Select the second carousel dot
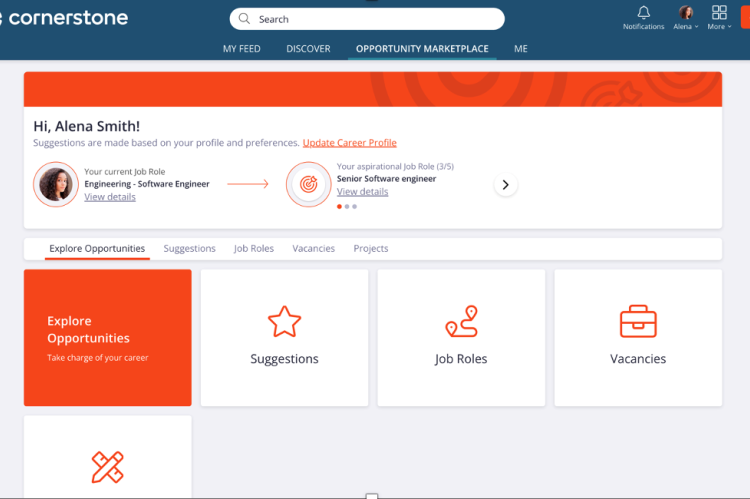Image resolution: width=750 pixels, height=499 pixels. 347,207
